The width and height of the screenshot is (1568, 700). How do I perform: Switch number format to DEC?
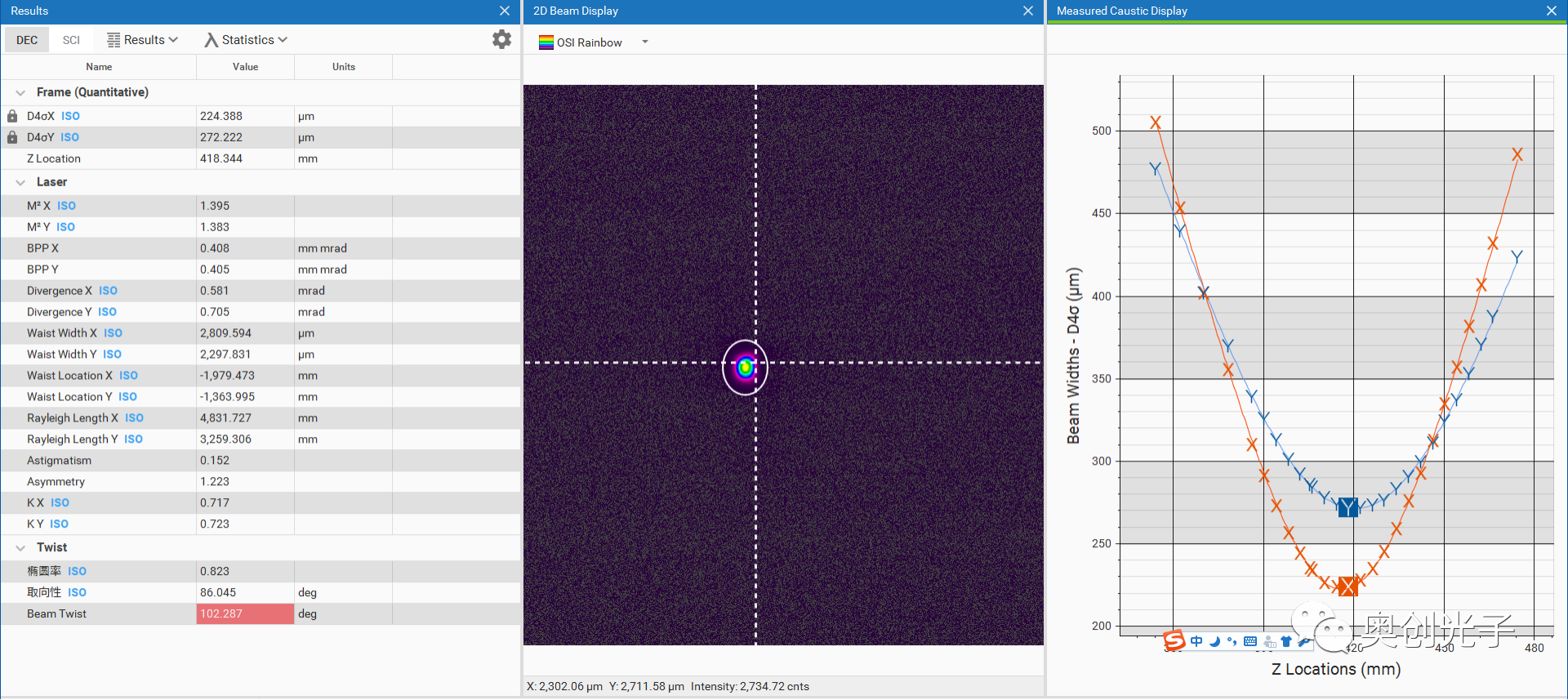(x=27, y=40)
